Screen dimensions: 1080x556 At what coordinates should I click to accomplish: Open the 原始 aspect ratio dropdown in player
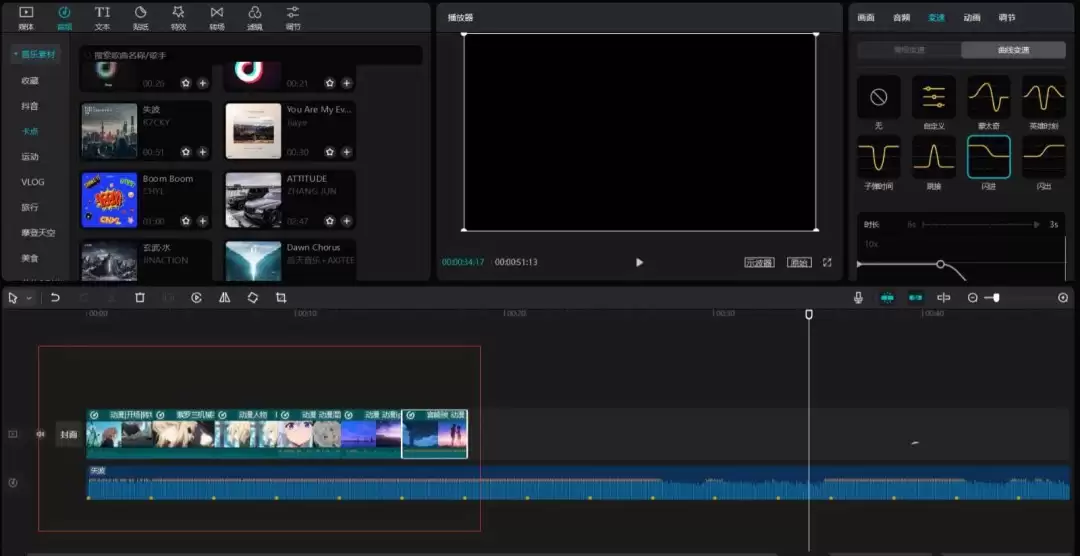[x=799, y=263]
